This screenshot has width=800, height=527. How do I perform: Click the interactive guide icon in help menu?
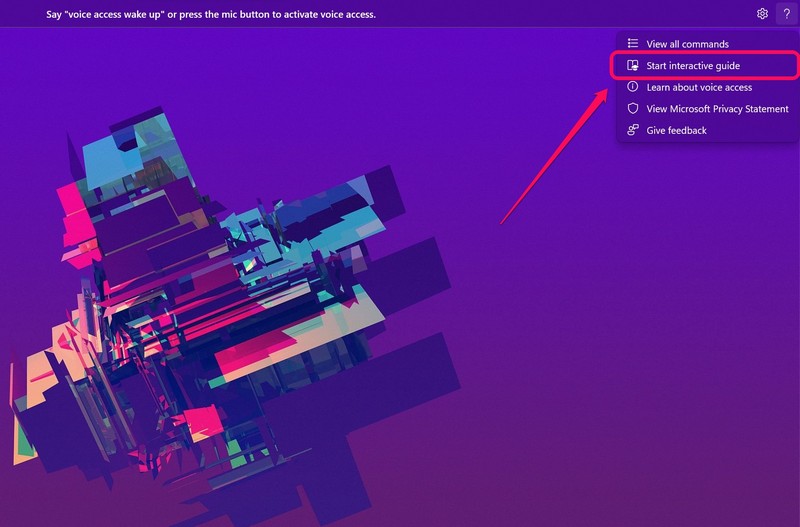(632, 66)
